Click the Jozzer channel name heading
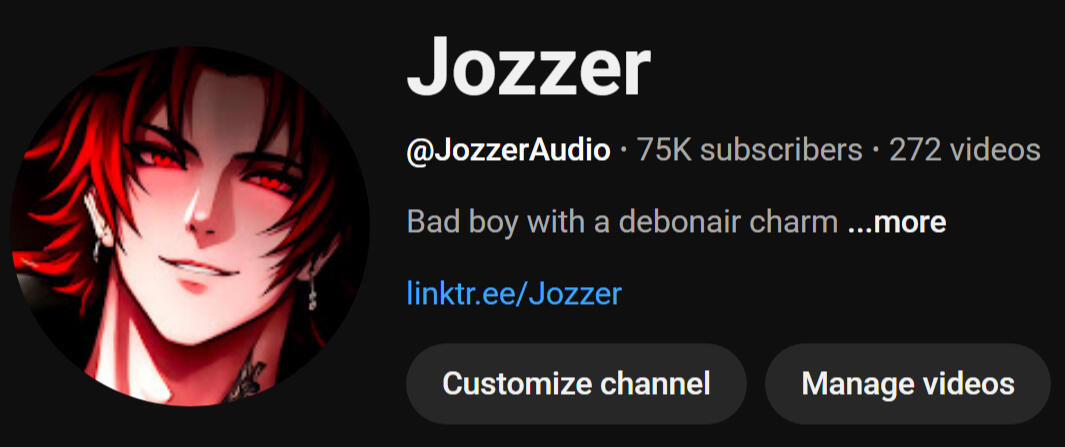Screen dimensions: 1065x447 click(528, 66)
